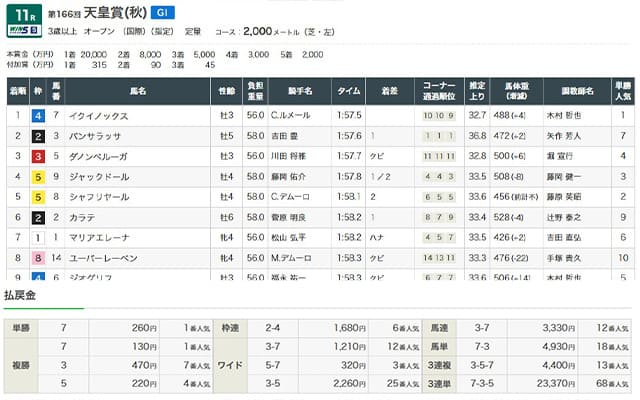The height and width of the screenshot is (400, 640).
Task: Click body weight 488(+4)
Action: coord(509,116)
